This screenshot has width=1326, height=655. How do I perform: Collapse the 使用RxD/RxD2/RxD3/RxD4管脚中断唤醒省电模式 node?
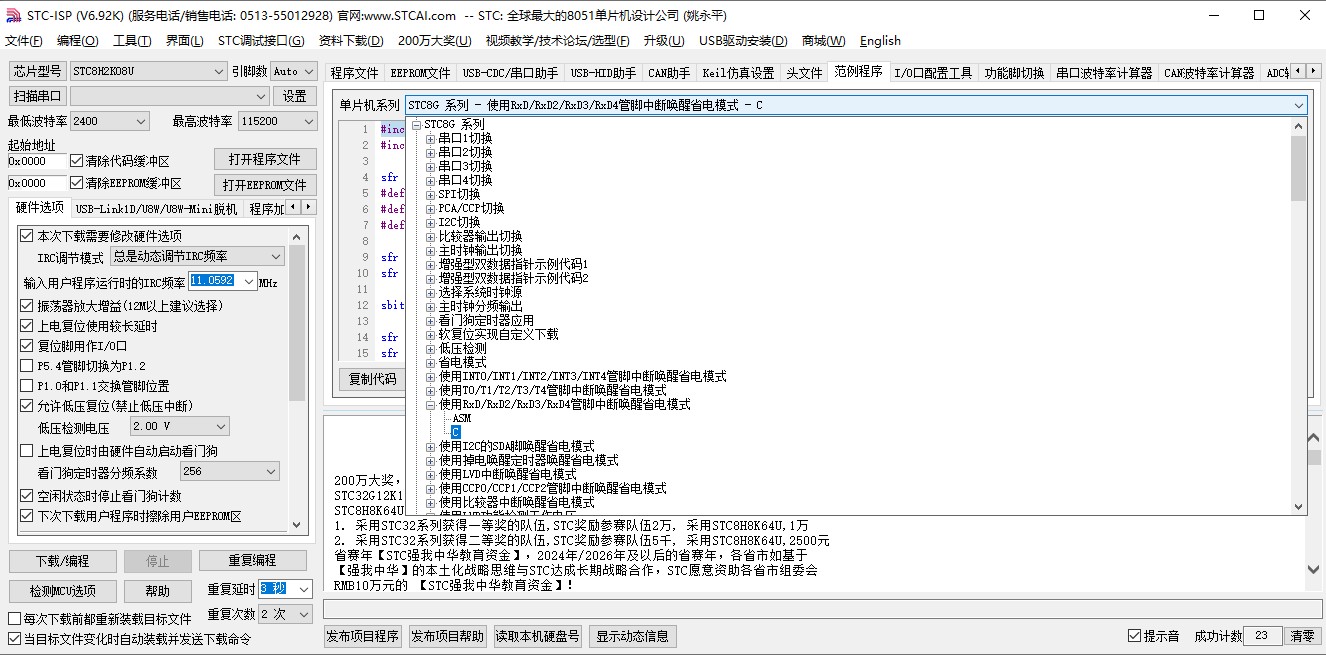coord(430,405)
